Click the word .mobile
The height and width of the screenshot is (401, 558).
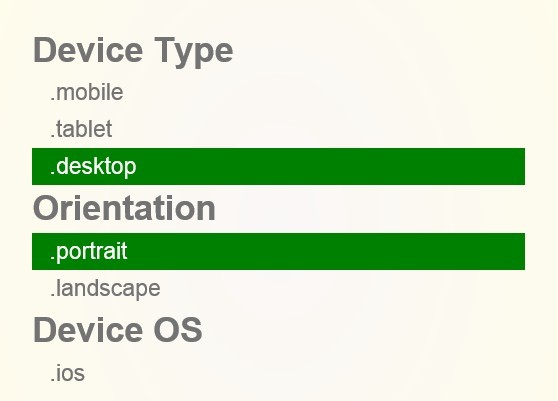point(87,93)
